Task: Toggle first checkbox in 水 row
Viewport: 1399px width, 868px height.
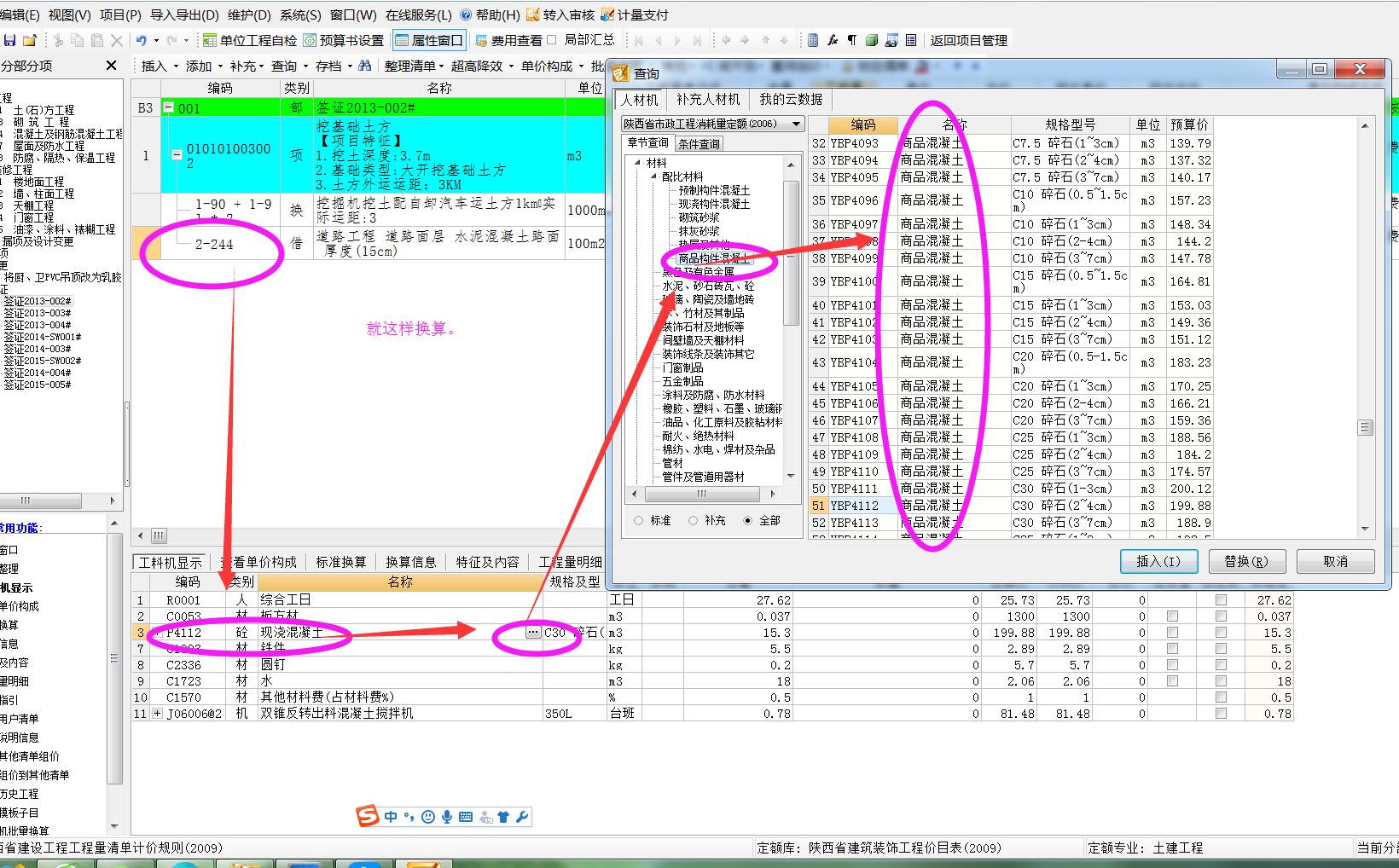Action: point(1172,681)
